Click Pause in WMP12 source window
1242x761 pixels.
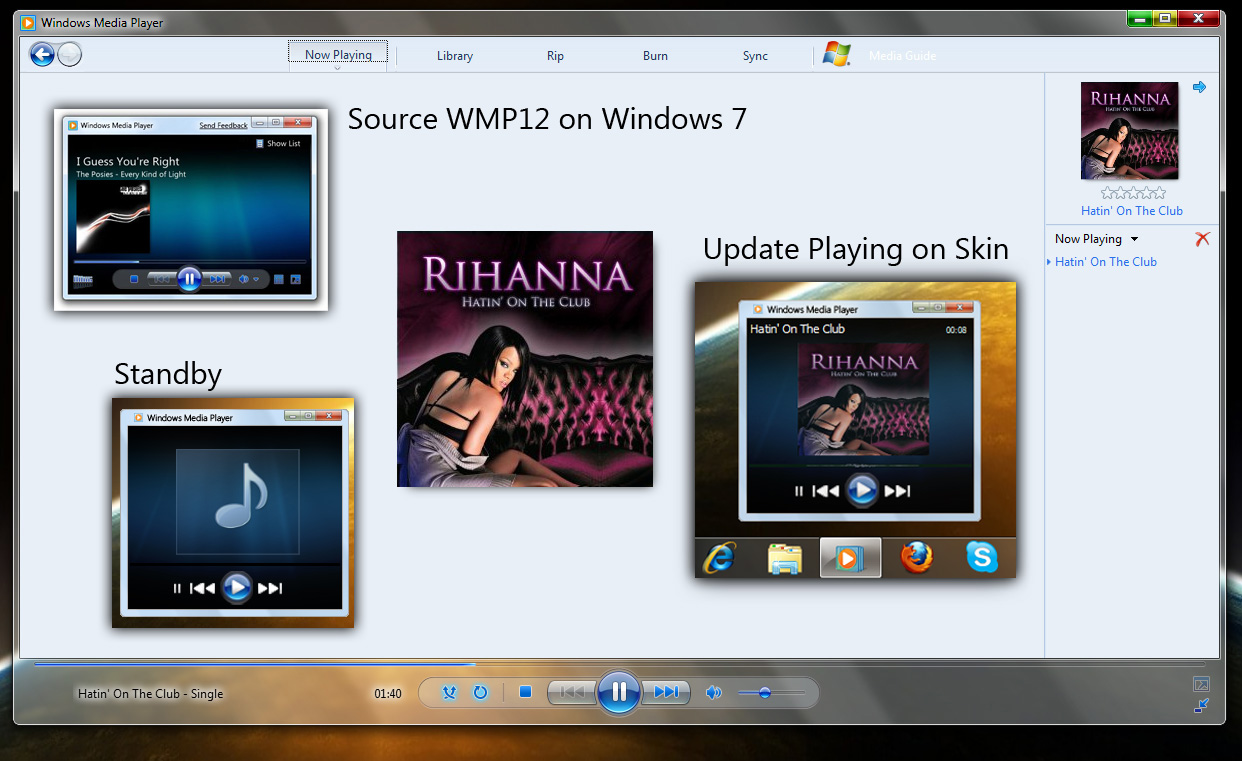[189, 279]
